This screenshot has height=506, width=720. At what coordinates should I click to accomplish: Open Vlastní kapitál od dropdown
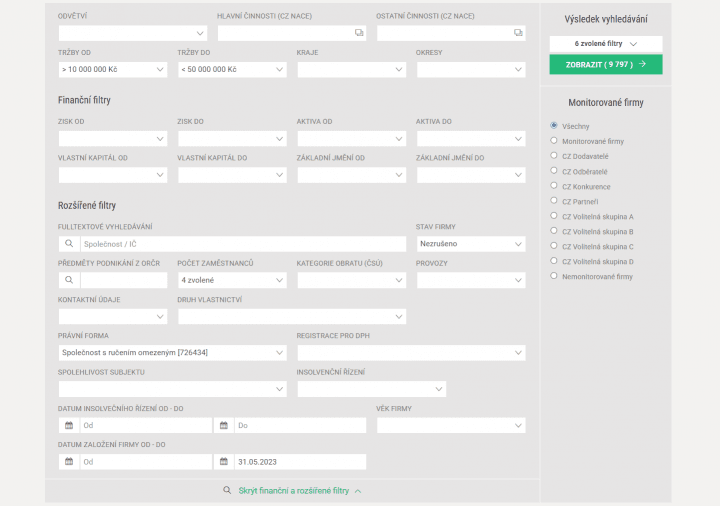[x=113, y=175]
